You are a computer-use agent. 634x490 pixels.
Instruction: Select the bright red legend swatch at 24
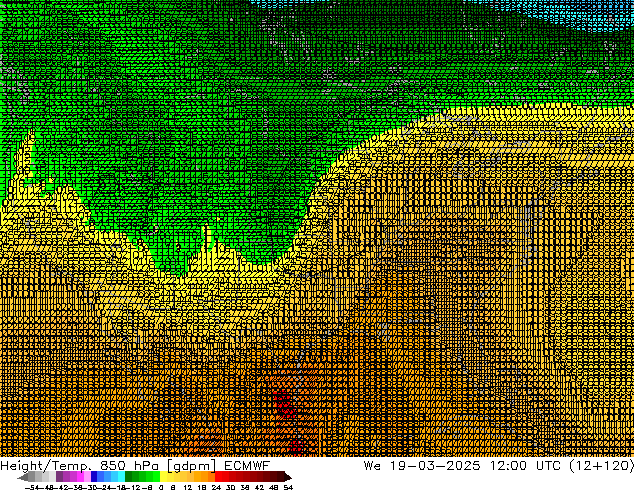218,476
